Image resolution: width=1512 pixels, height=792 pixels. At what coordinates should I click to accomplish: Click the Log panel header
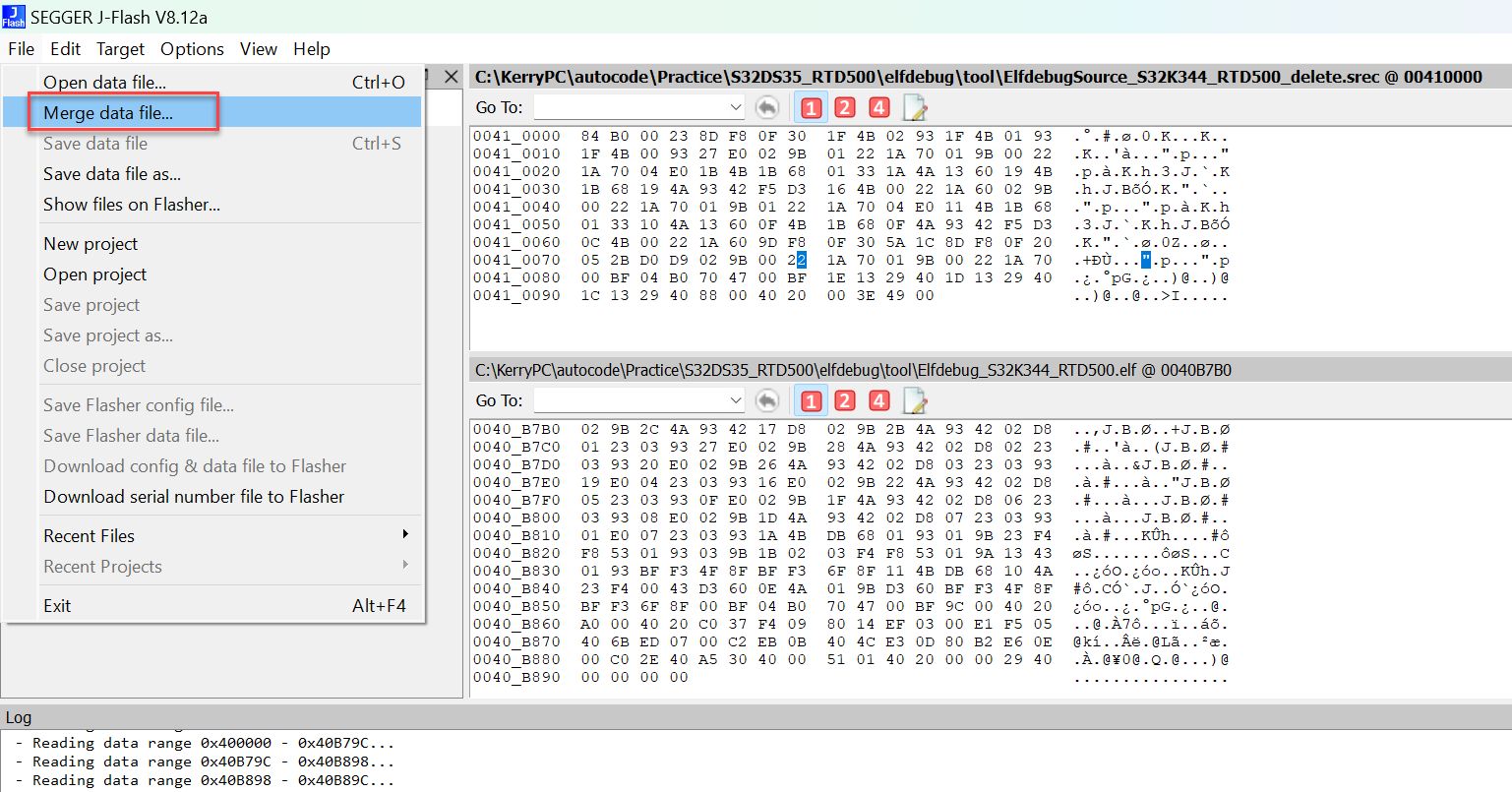[756, 717]
